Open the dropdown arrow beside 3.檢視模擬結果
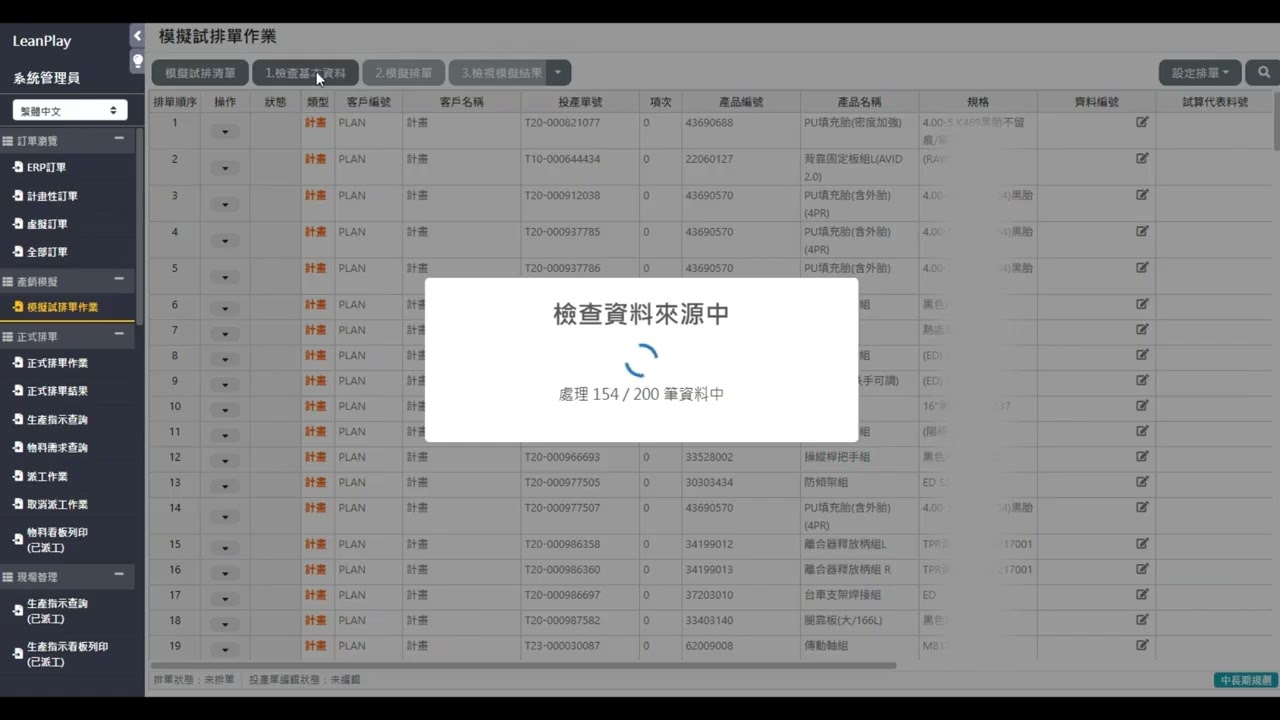The width and height of the screenshot is (1280, 720). click(x=560, y=73)
